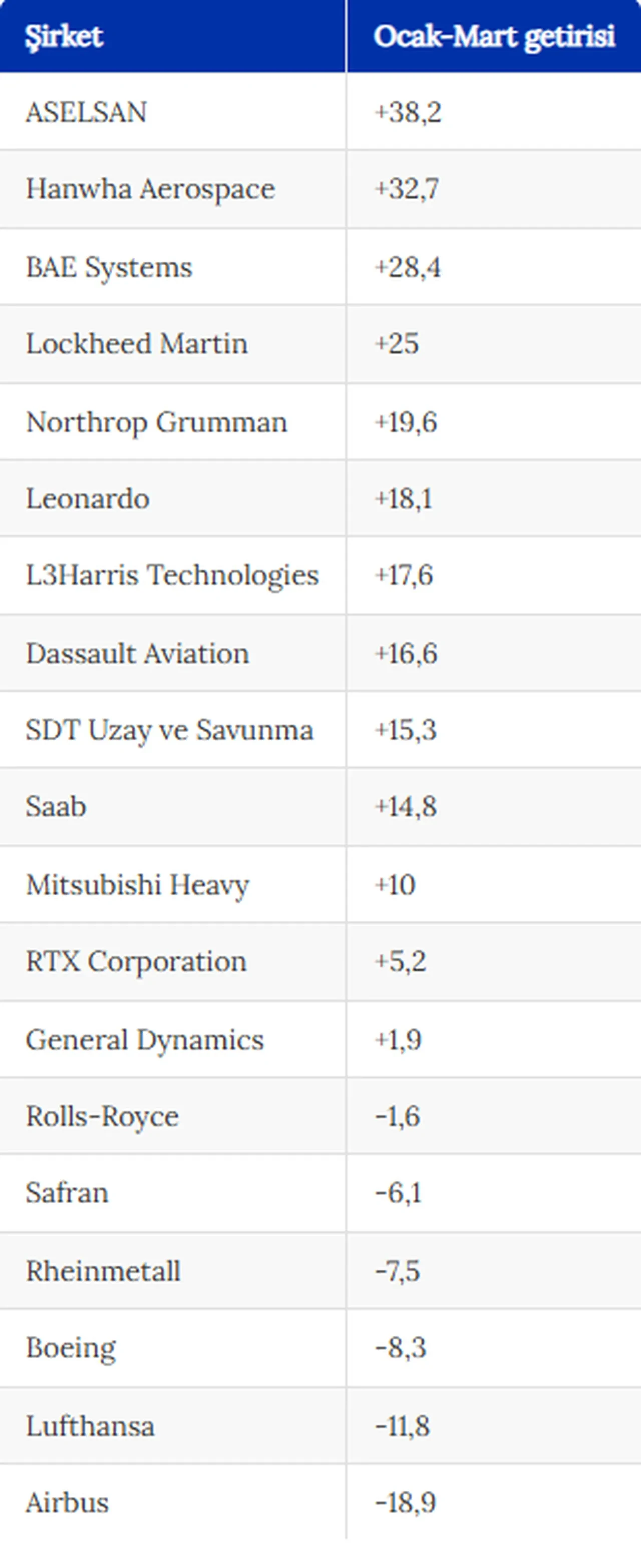Select L3Harris Technologies cell
641x1568 pixels.
[x=172, y=575]
